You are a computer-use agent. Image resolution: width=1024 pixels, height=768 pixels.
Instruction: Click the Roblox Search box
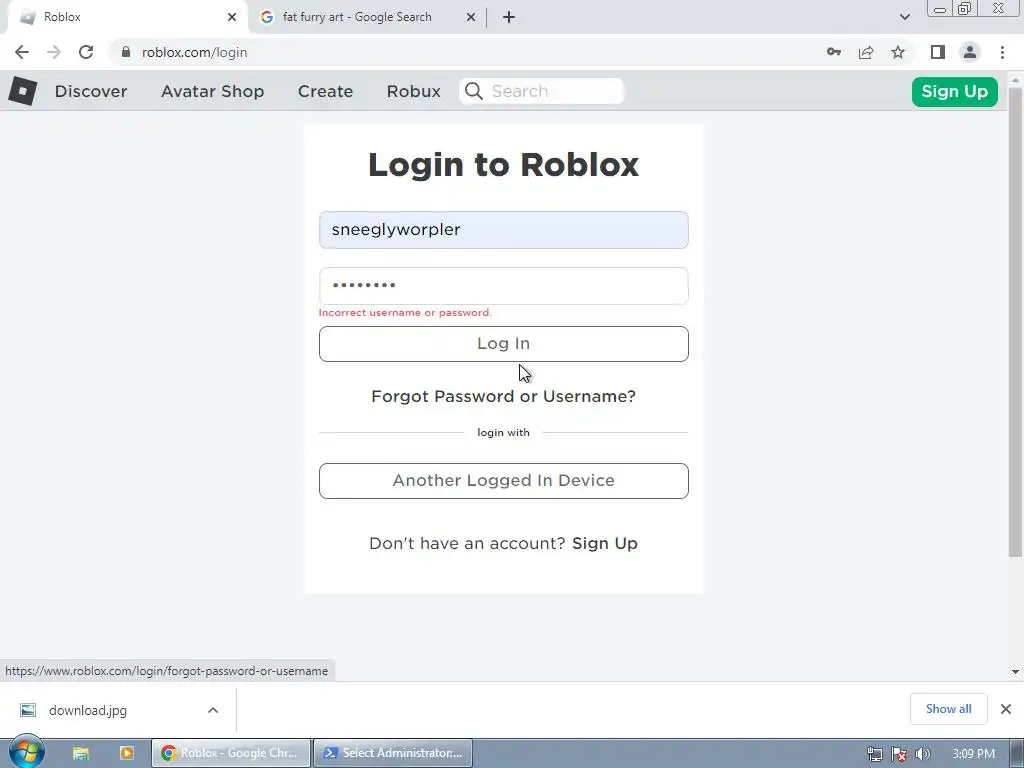[x=542, y=91]
